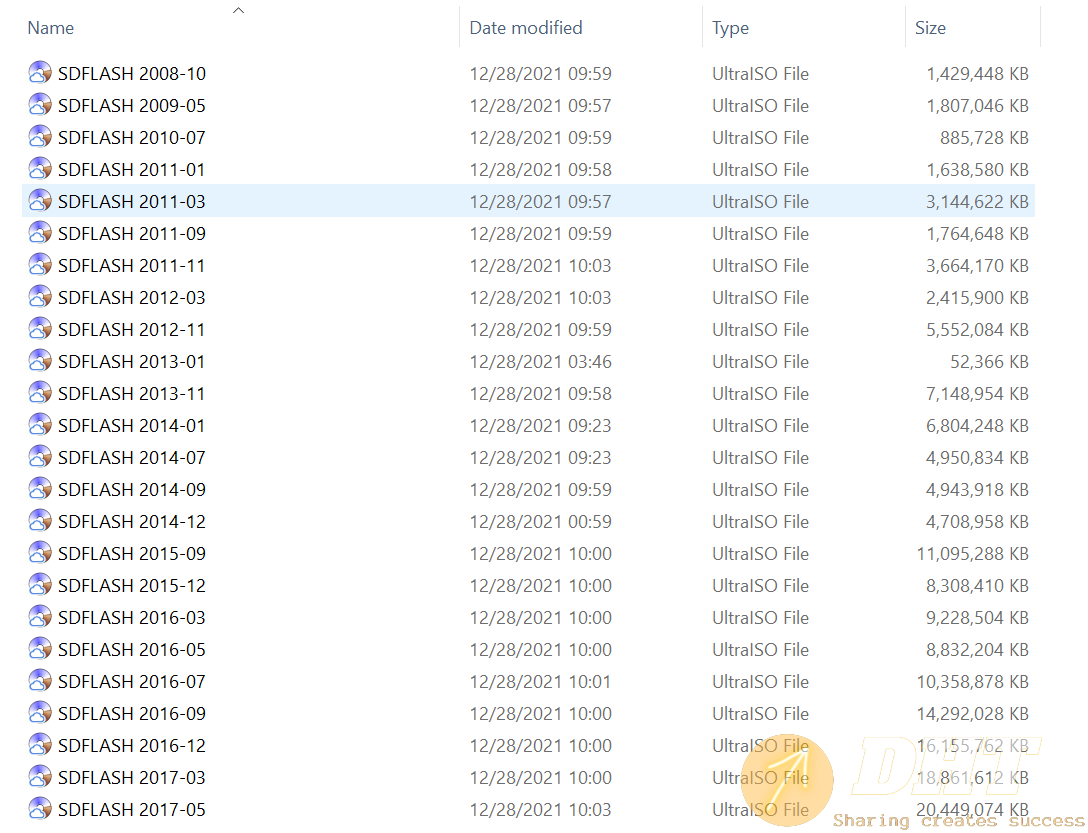The height and width of the screenshot is (833, 1088).
Task: Click the SDFLASH 2017-05 disc icon
Action: [40, 809]
